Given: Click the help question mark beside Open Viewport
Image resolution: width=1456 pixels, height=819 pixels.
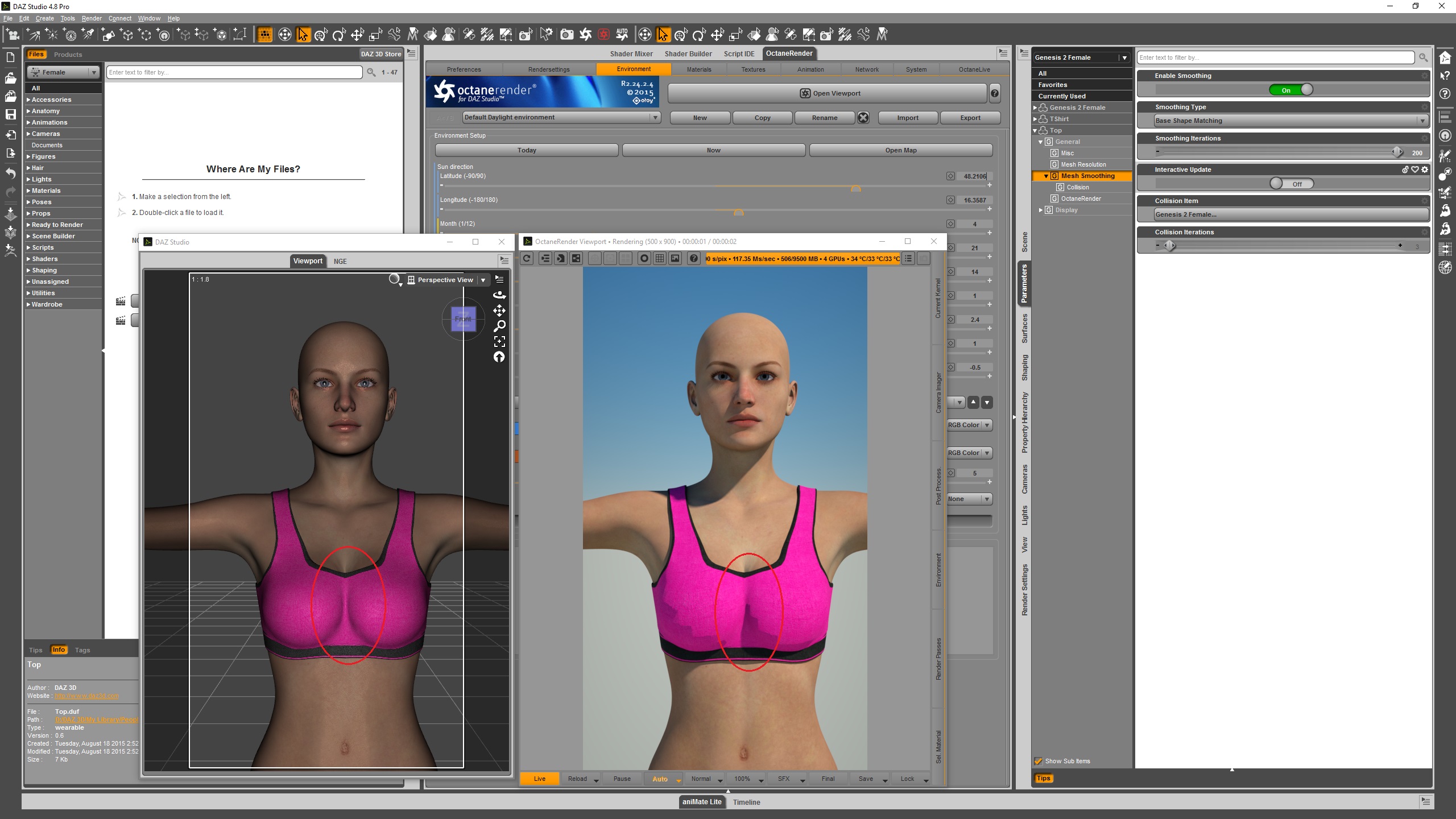Looking at the screenshot, I should tap(995, 93).
